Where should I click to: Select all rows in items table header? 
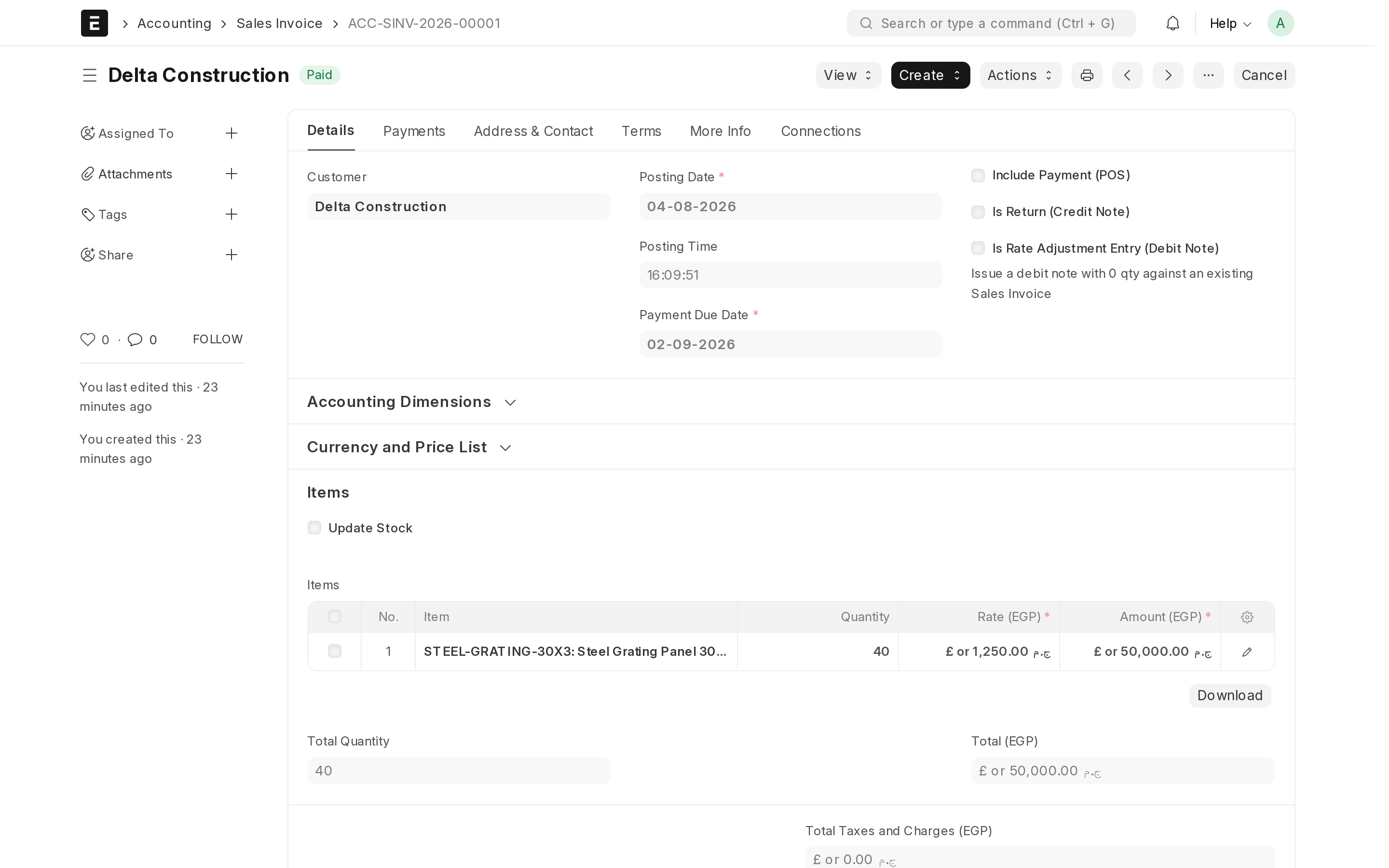pyautogui.click(x=335, y=617)
